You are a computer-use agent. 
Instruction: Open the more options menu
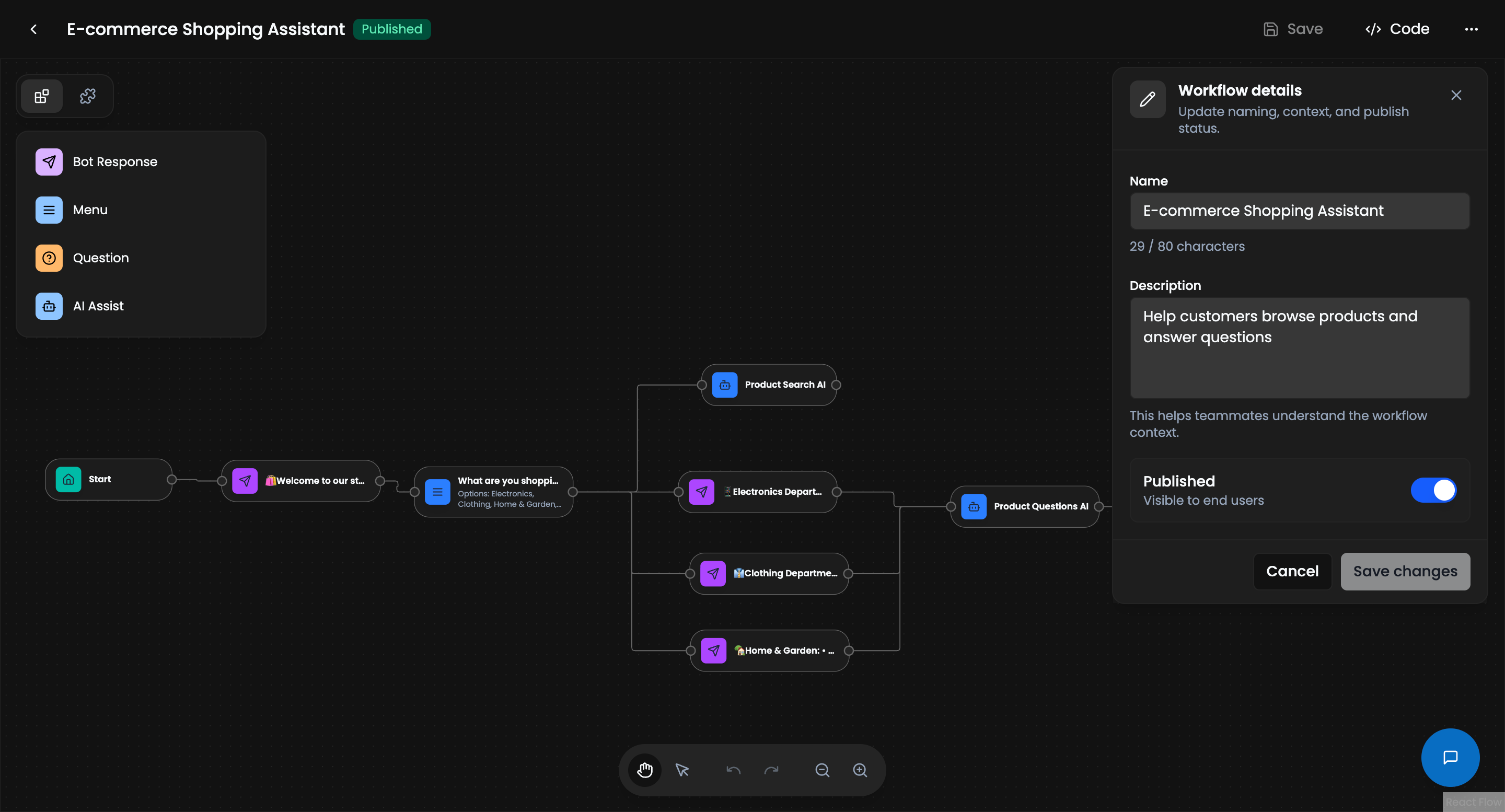(x=1472, y=29)
